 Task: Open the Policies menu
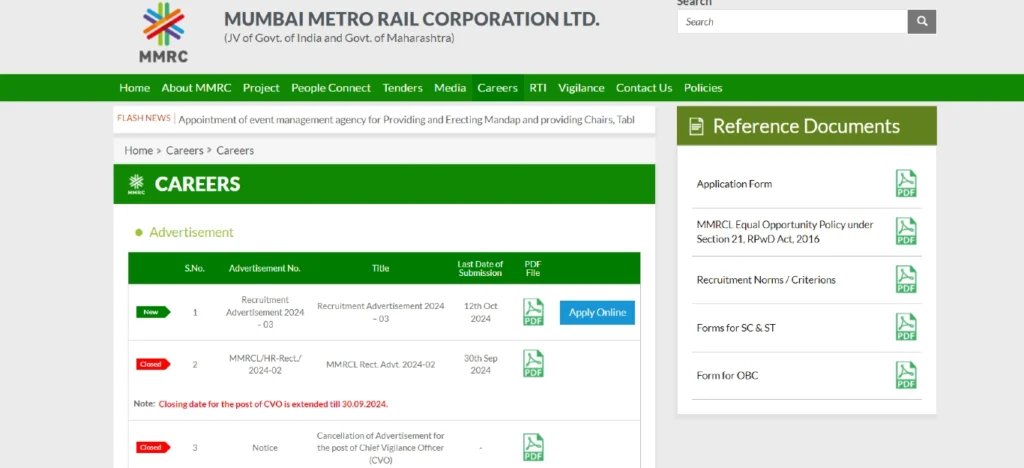click(x=703, y=87)
